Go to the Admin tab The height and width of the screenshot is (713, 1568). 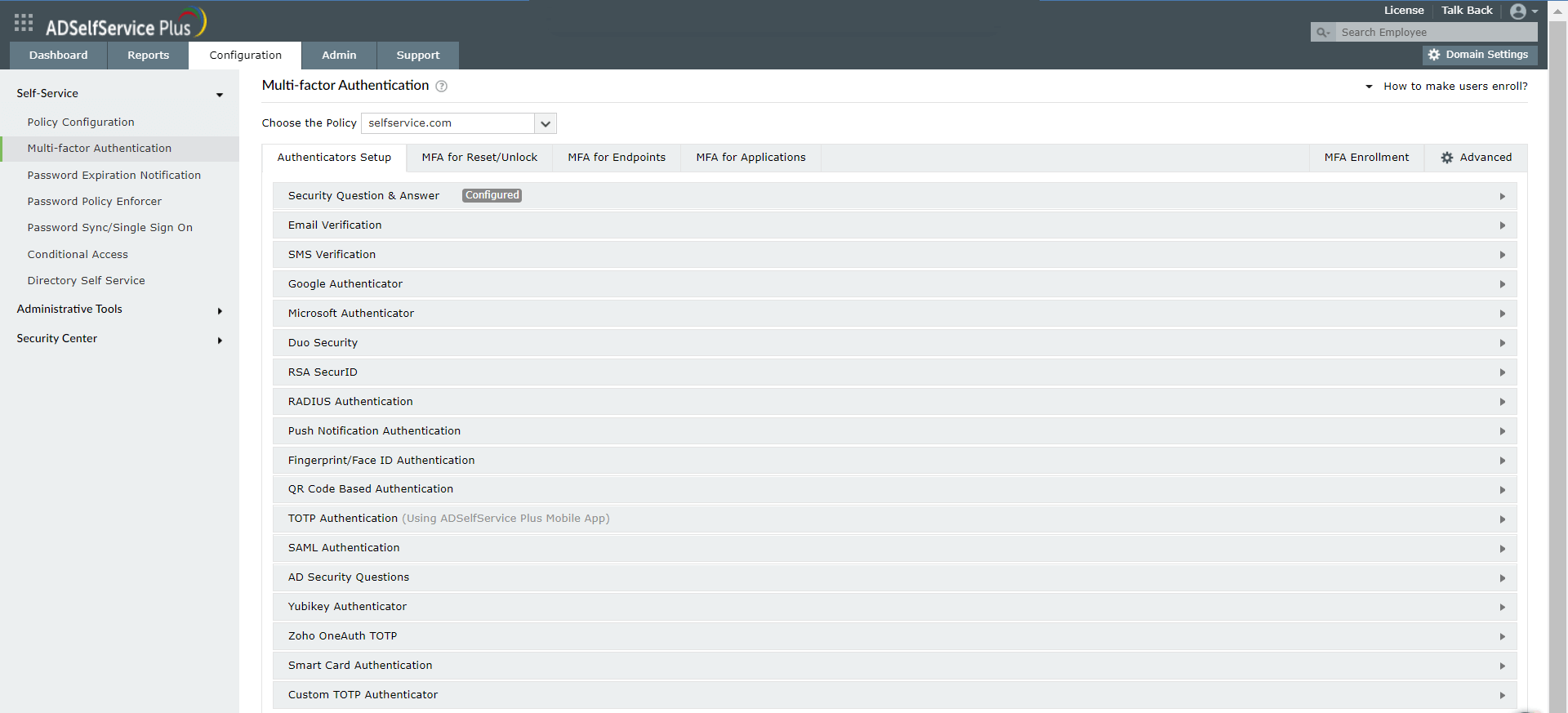pyautogui.click(x=339, y=56)
